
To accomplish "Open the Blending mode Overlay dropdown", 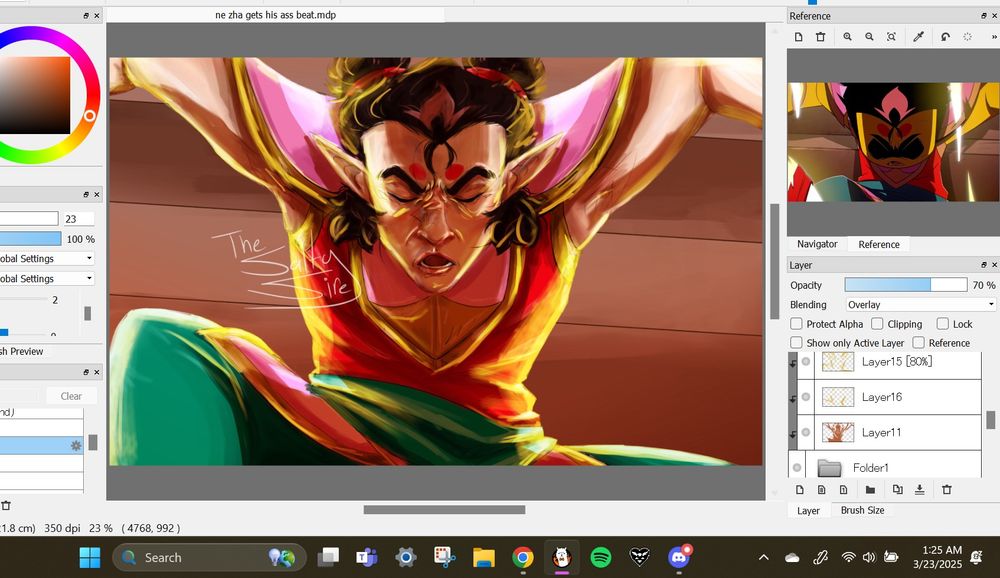I will click(x=920, y=305).
